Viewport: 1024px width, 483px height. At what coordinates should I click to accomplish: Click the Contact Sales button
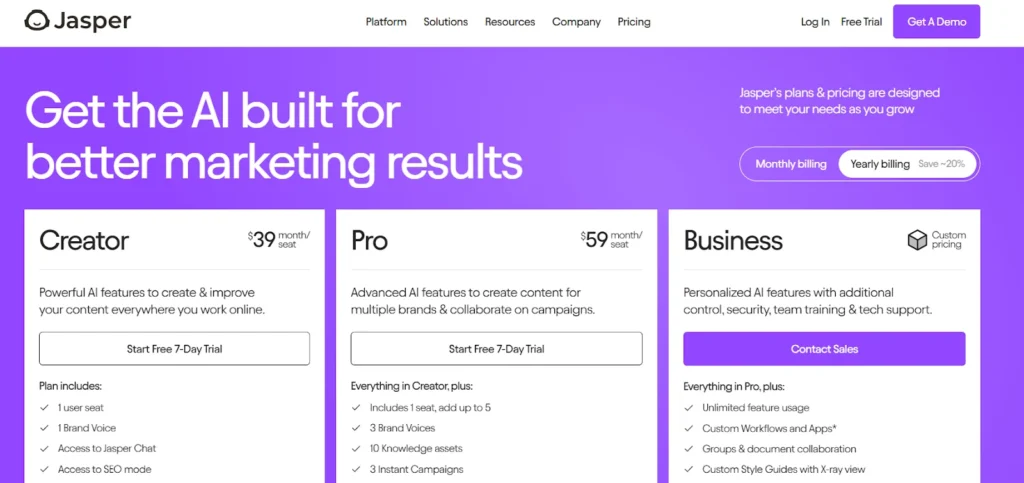point(824,349)
